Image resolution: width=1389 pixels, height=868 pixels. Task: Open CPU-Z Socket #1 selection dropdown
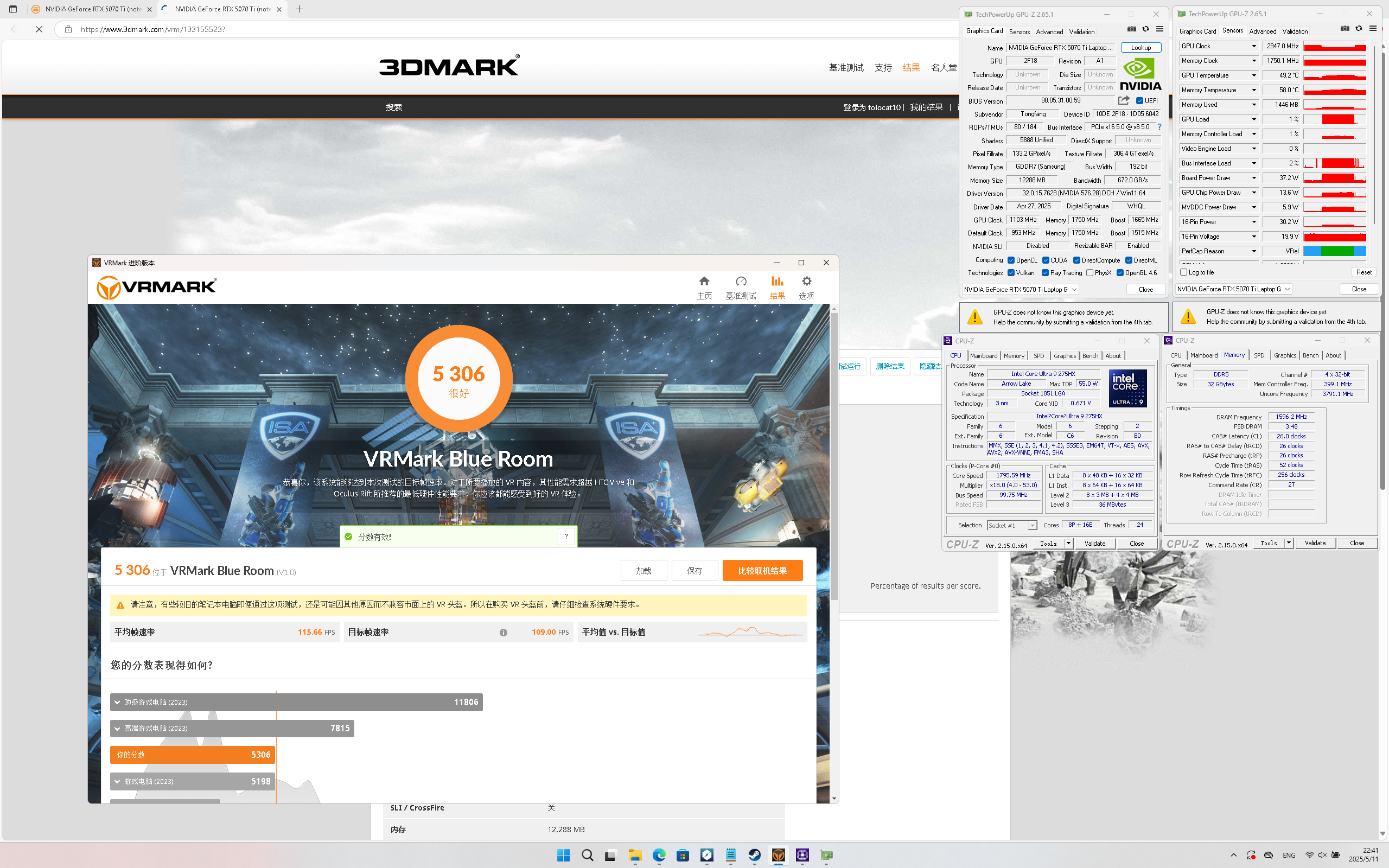coord(1012,525)
